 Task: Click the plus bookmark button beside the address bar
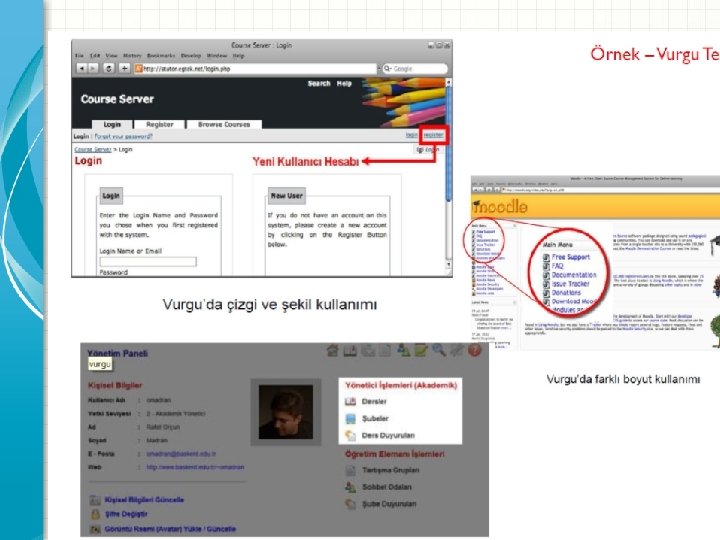(x=124, y=68)
